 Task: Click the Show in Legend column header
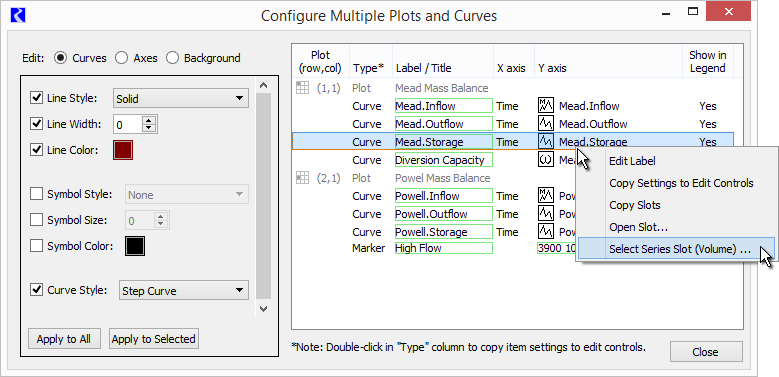(707, 62)
